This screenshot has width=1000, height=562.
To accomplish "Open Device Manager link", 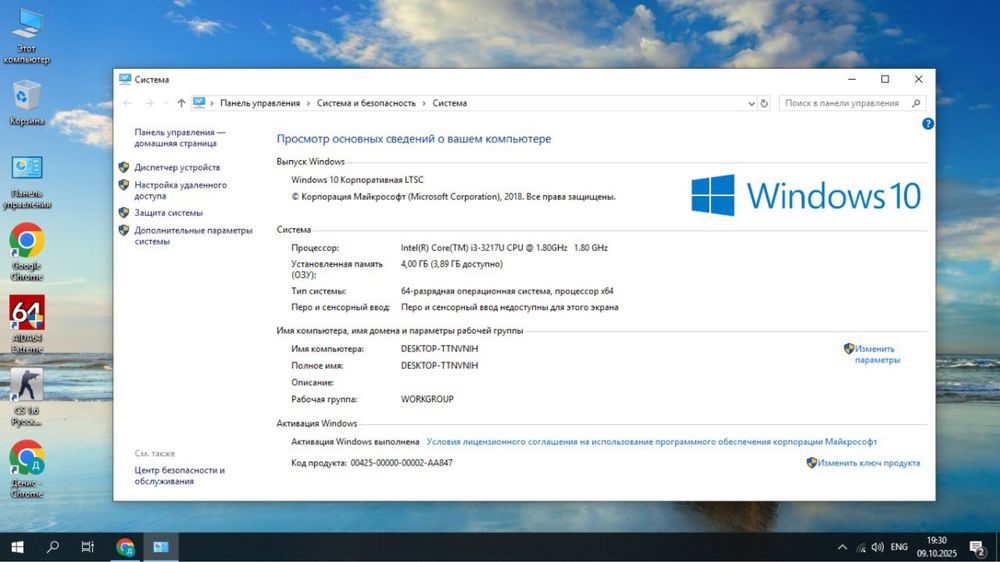I will coord(177,167).
